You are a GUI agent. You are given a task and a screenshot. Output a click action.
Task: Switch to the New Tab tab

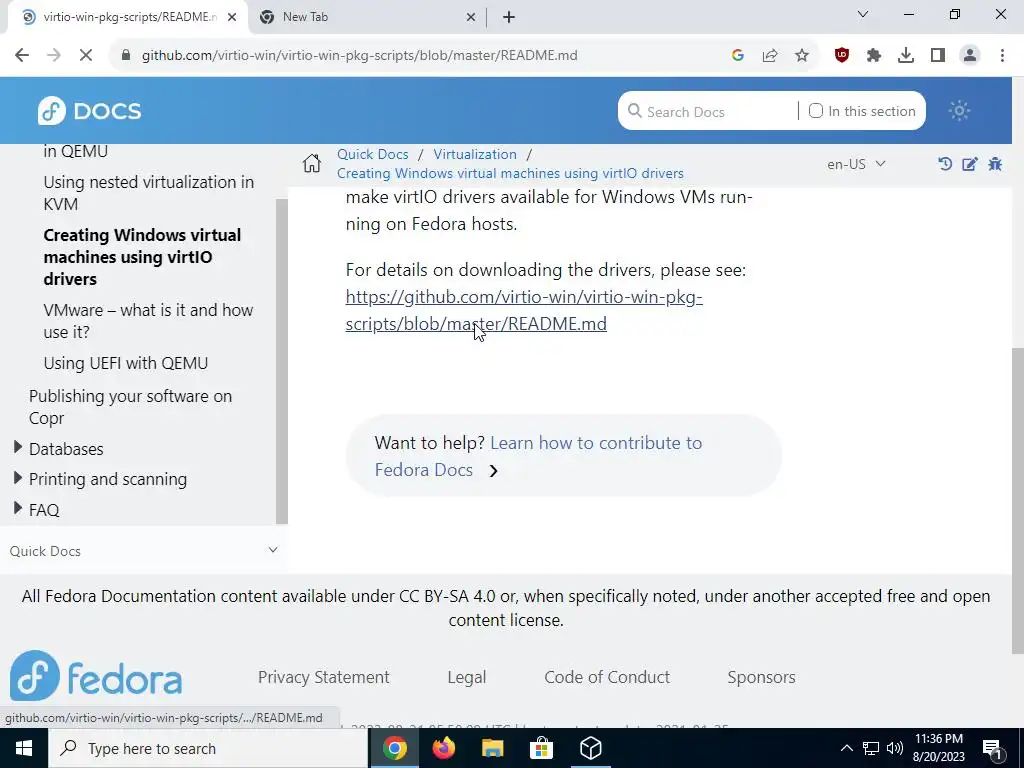[x=366, y=17]
